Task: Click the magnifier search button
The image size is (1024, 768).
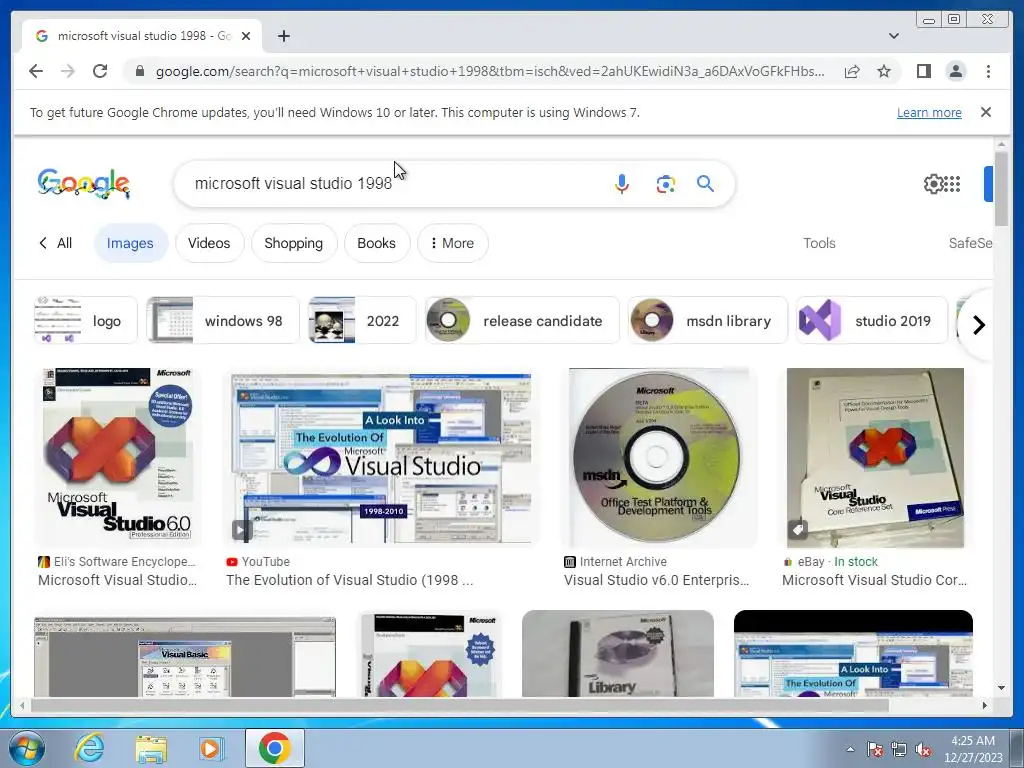Action: point(705,184)
